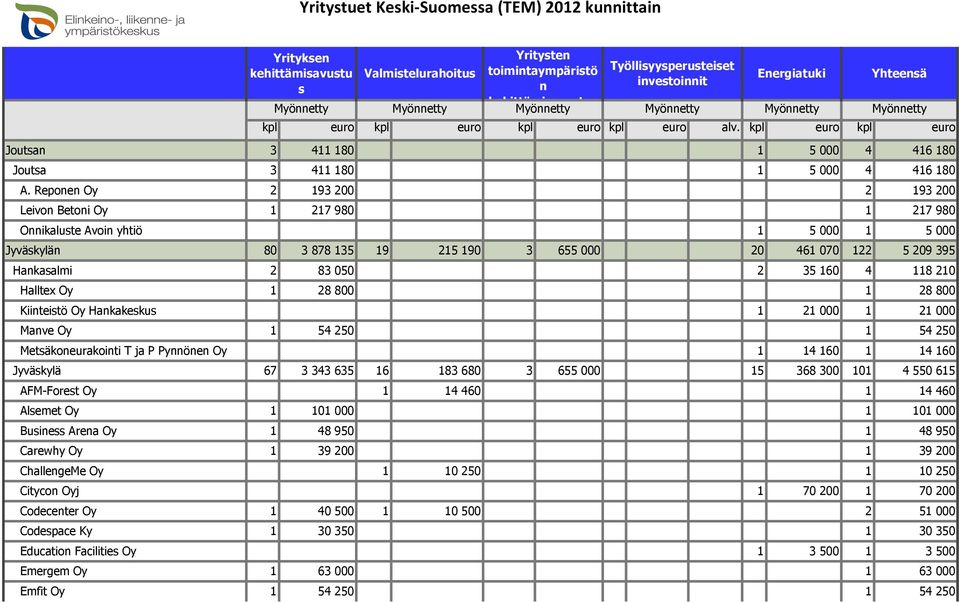
Task: Select the Carewhy Oy row
Action: tap(480, 451)
